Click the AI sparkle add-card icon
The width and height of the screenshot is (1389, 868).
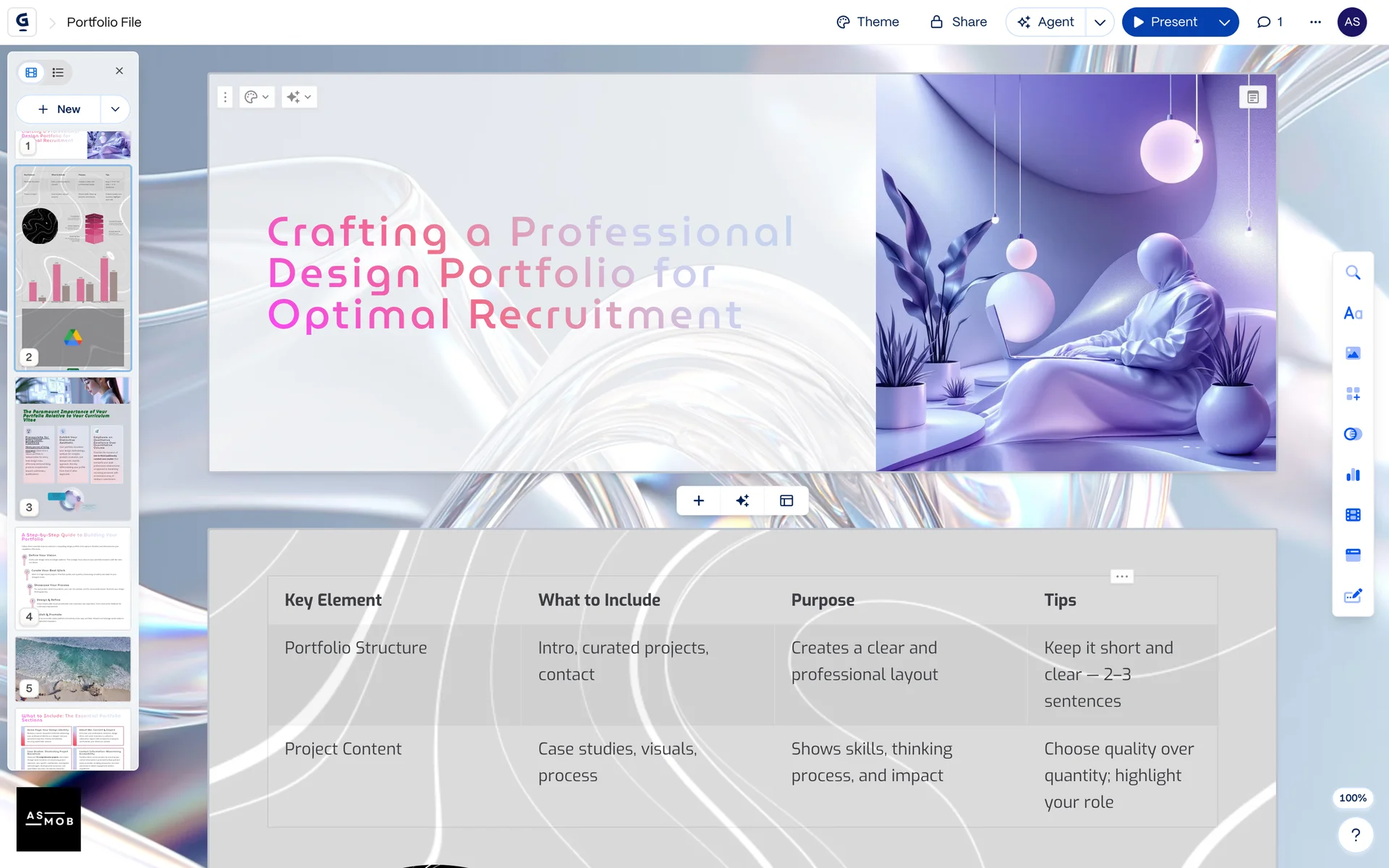(742, 501)
